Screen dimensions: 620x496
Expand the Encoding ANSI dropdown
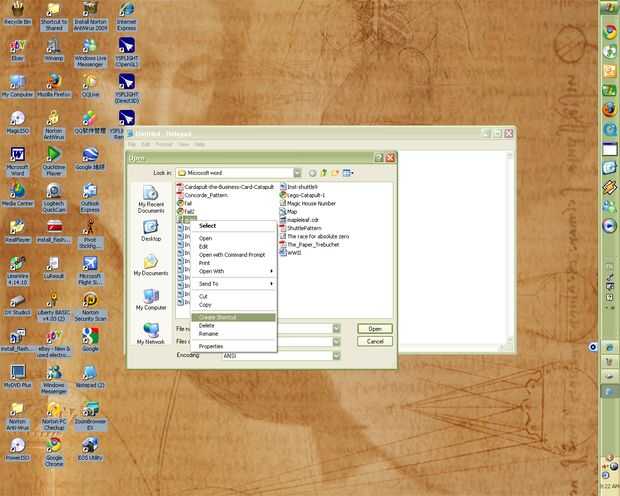click(x=336, y=356)
